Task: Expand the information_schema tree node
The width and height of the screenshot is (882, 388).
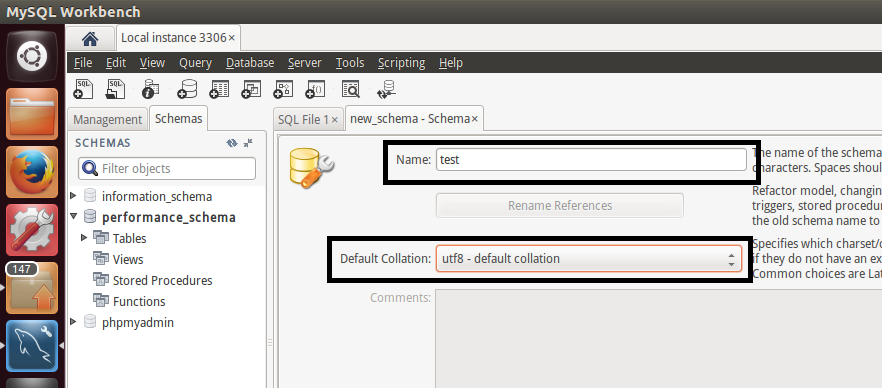Action: click(x=73, y=196)
